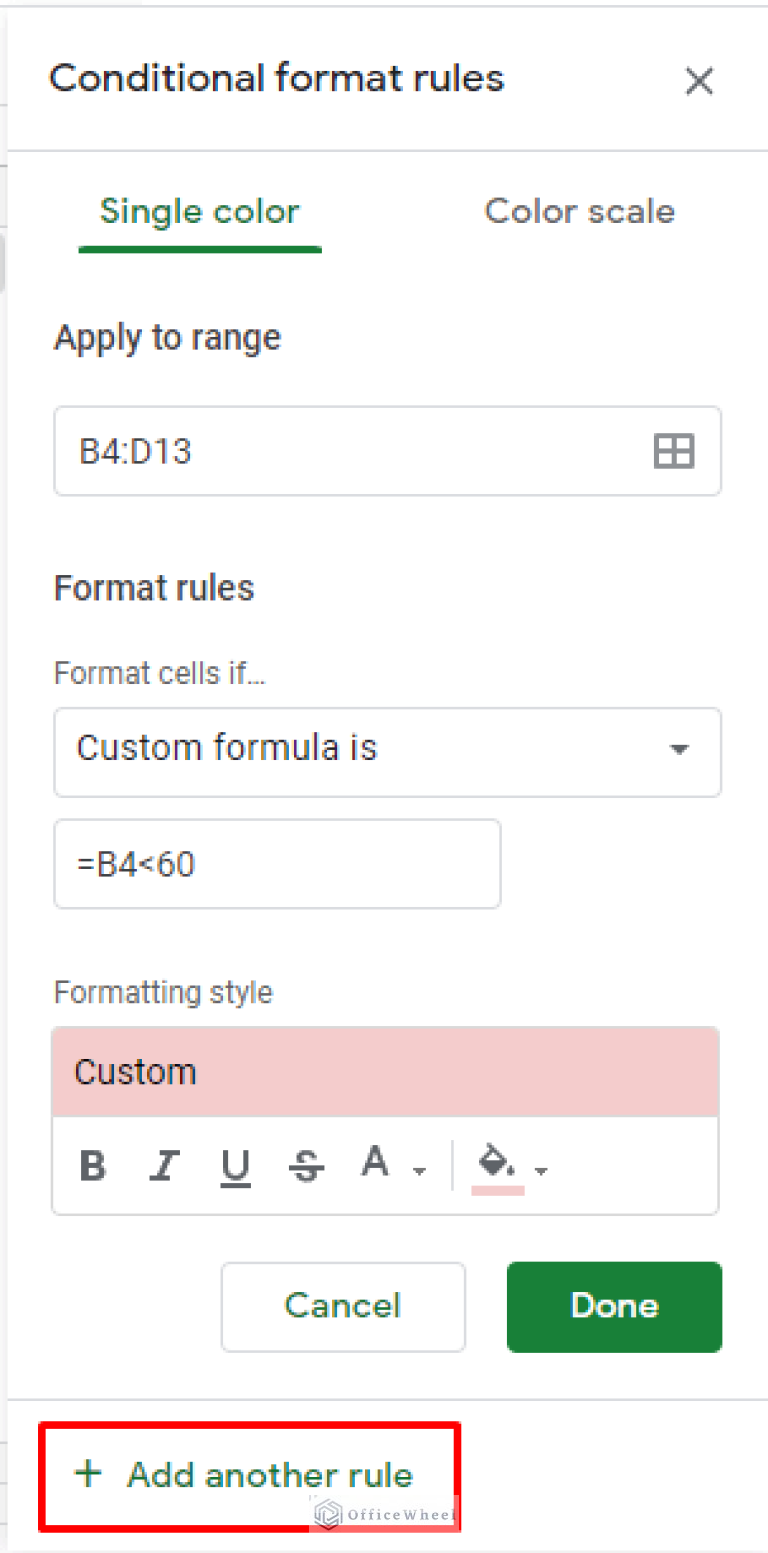Click the plus icon beside Add another rule
This screenshot has width=768, height=1553.
[88, 1473]
